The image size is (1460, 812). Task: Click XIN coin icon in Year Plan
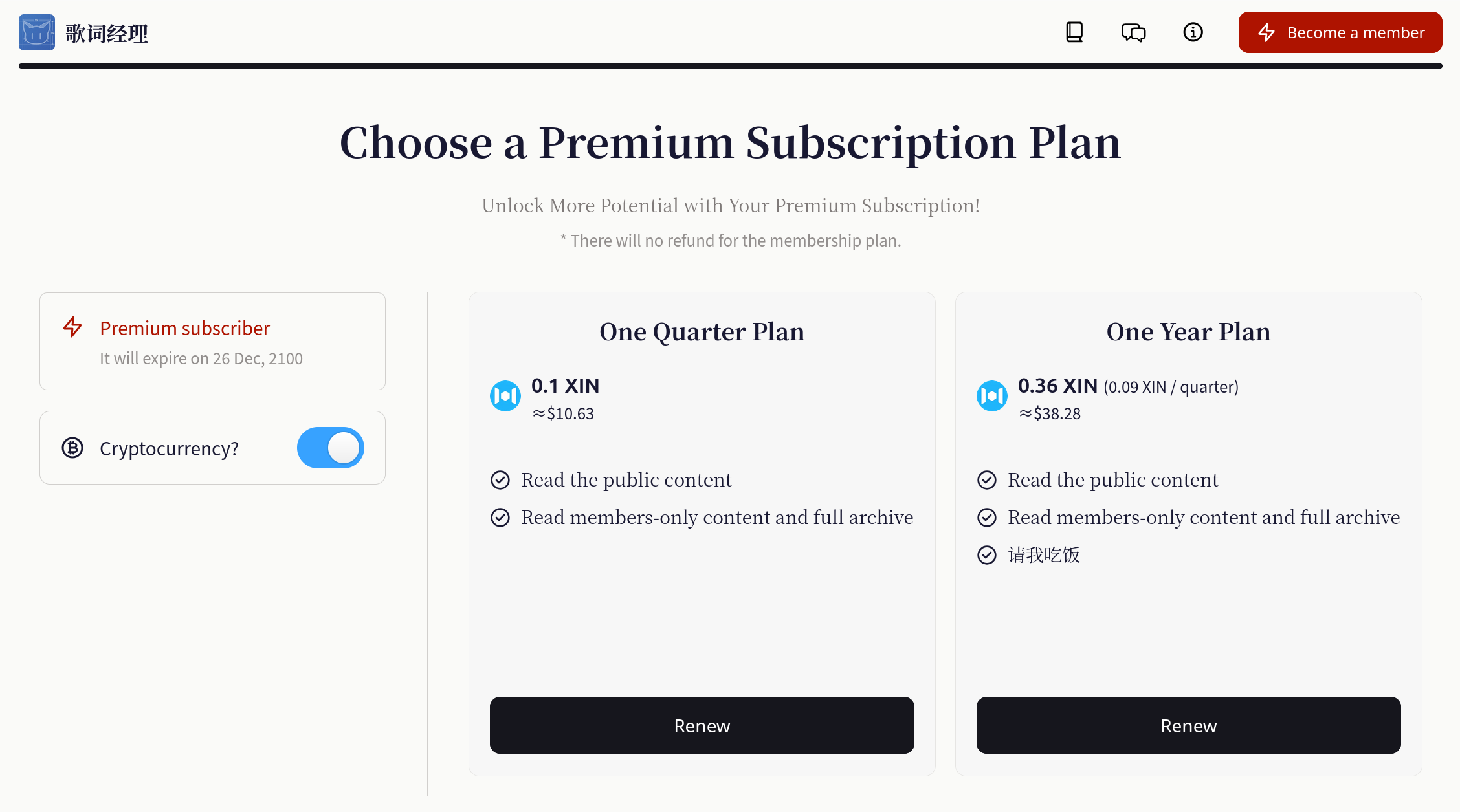coord(992,396)
